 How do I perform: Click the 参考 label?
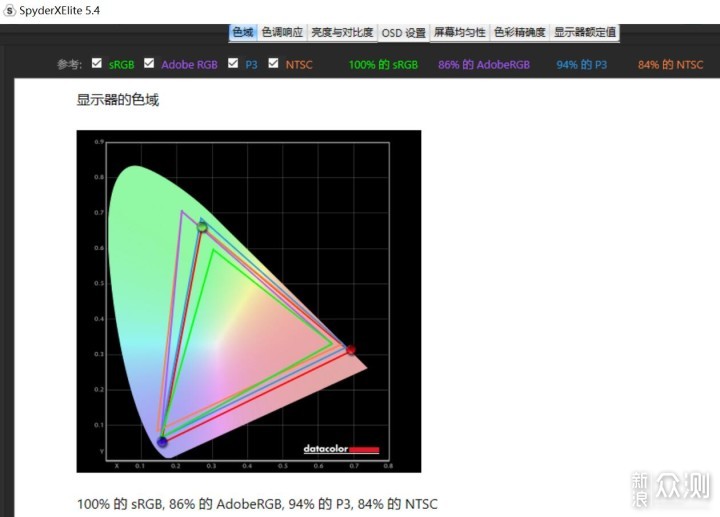tap(69, 64)
